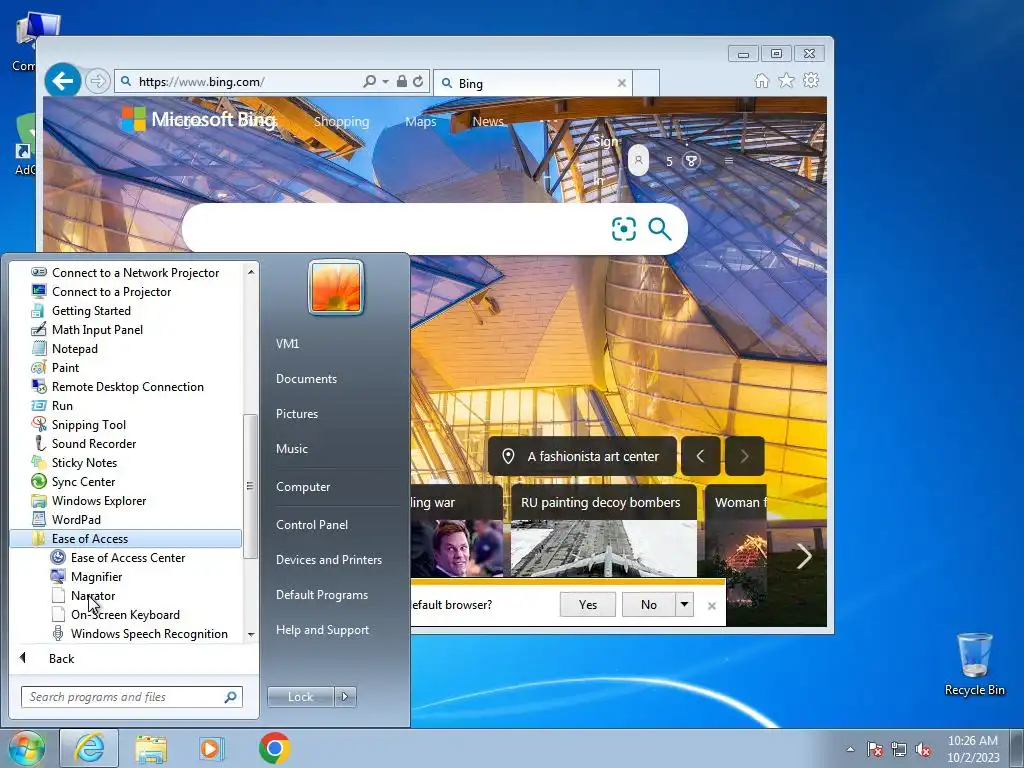Click Yes on default browser prompt
1024x768 pixels.
pyautogui.click(x=588, y=605)
